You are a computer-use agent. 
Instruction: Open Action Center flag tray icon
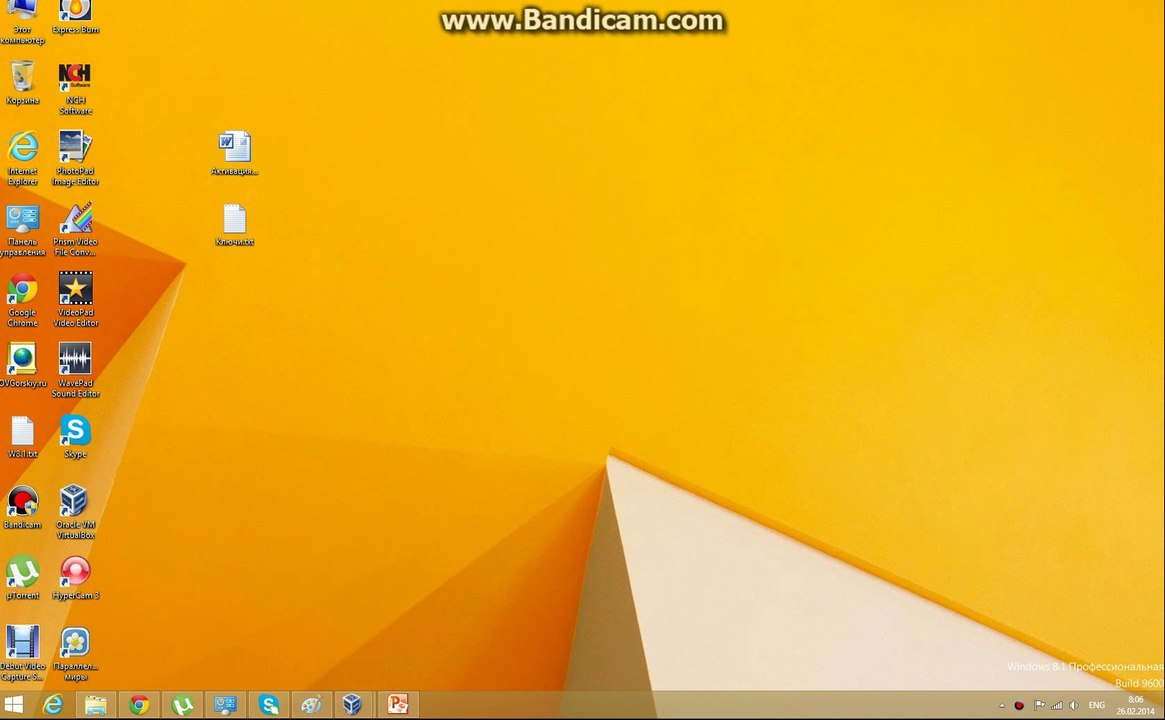click(x=1039, y=705)
